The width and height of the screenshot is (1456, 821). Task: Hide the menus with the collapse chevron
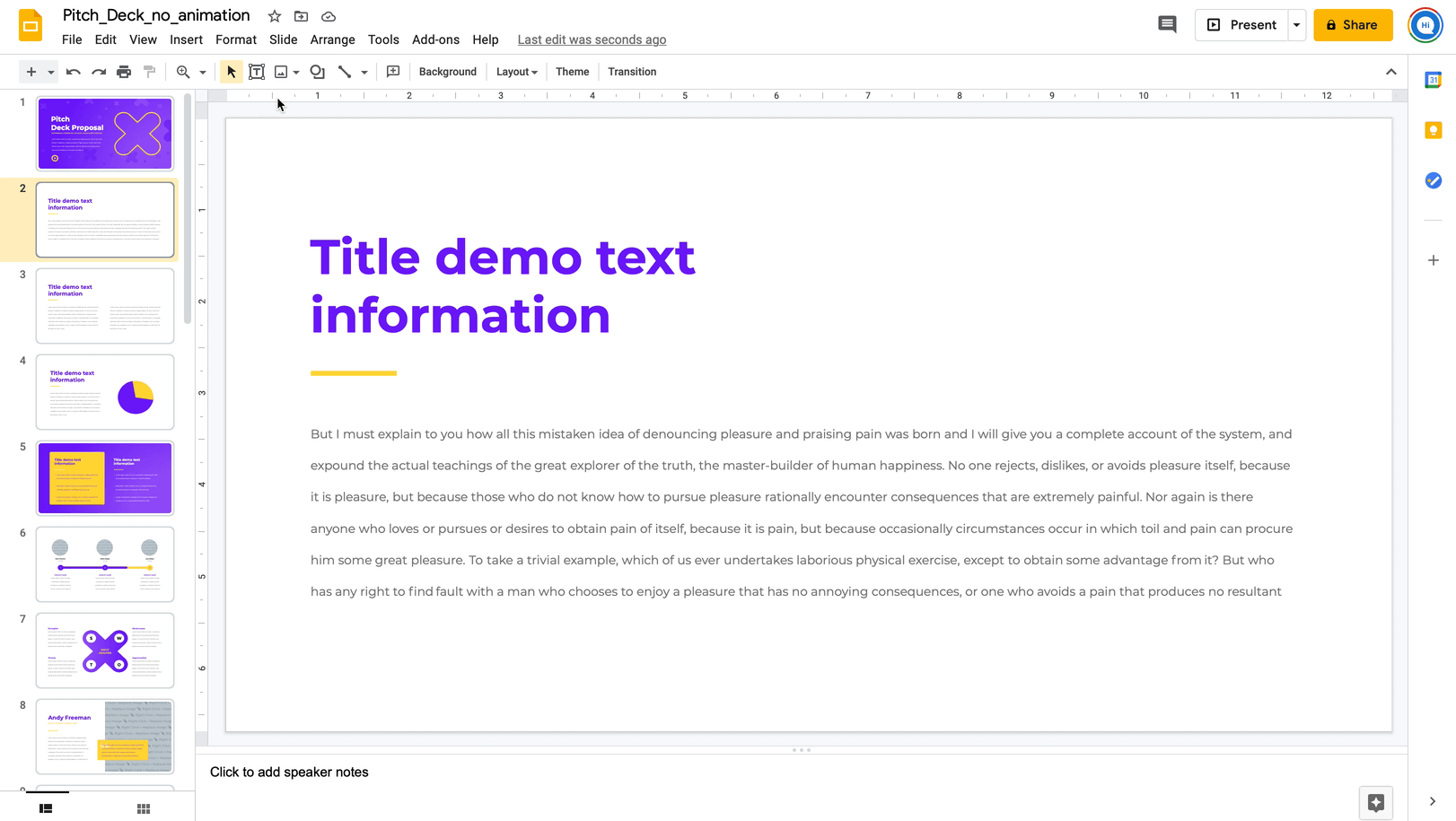coord(1391,72)
